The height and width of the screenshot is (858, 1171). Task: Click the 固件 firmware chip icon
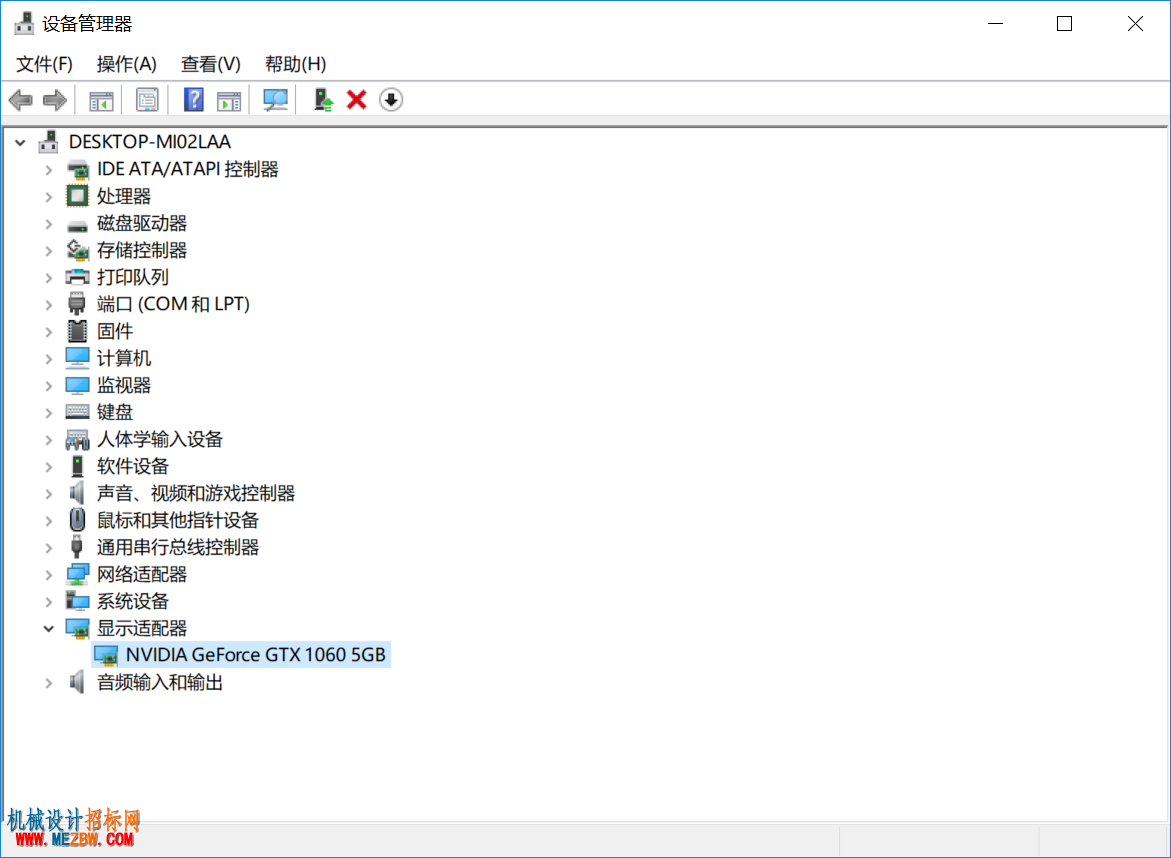coord(77,331)
